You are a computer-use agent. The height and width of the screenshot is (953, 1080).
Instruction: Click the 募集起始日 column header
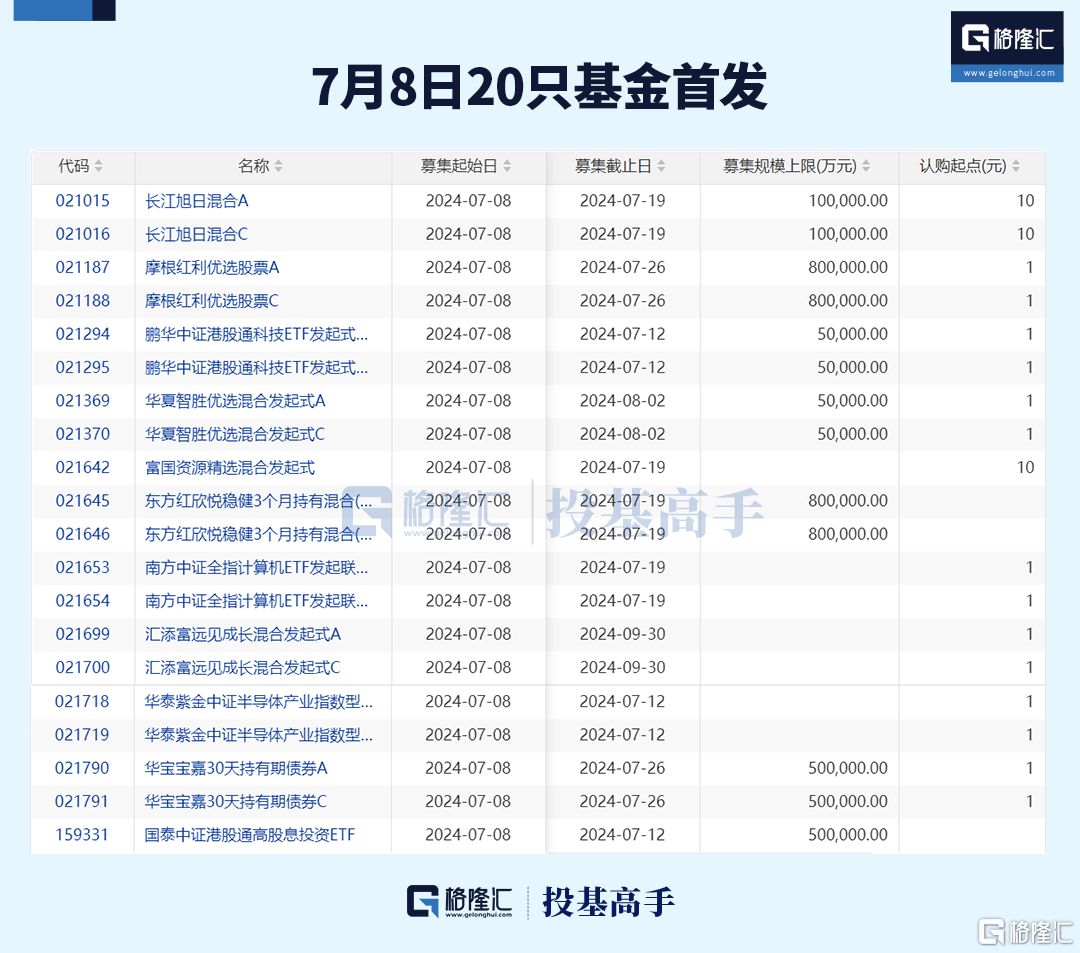(468, 167)
